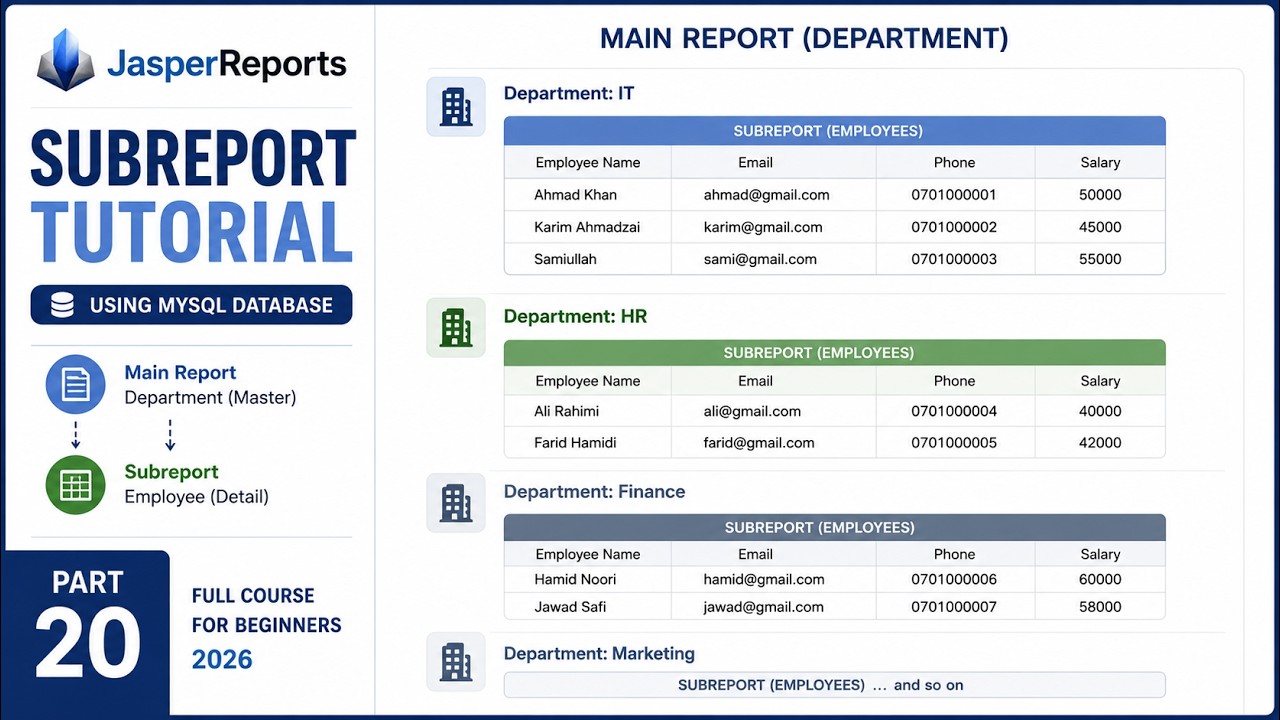The width and height of the screenshot is (1280, 720).
Task: Click the JasperReports crystal logo icon
Action: click(65, 60)
